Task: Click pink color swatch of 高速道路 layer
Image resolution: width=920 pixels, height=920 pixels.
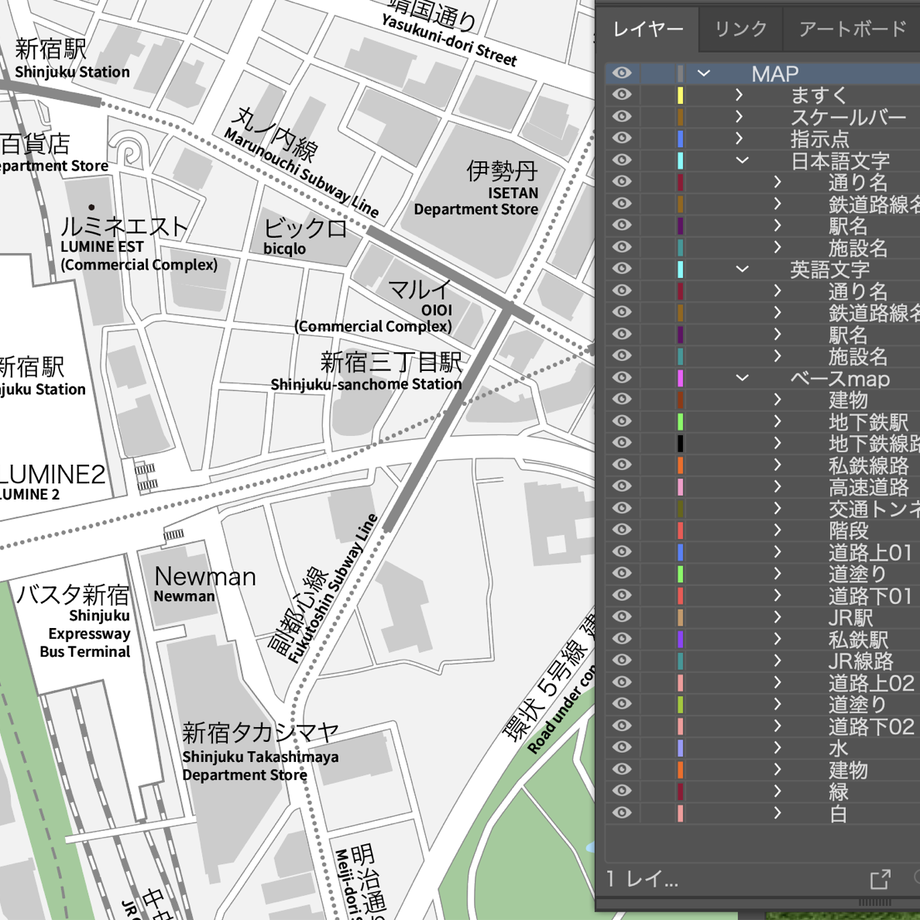Action: point(680,486)
